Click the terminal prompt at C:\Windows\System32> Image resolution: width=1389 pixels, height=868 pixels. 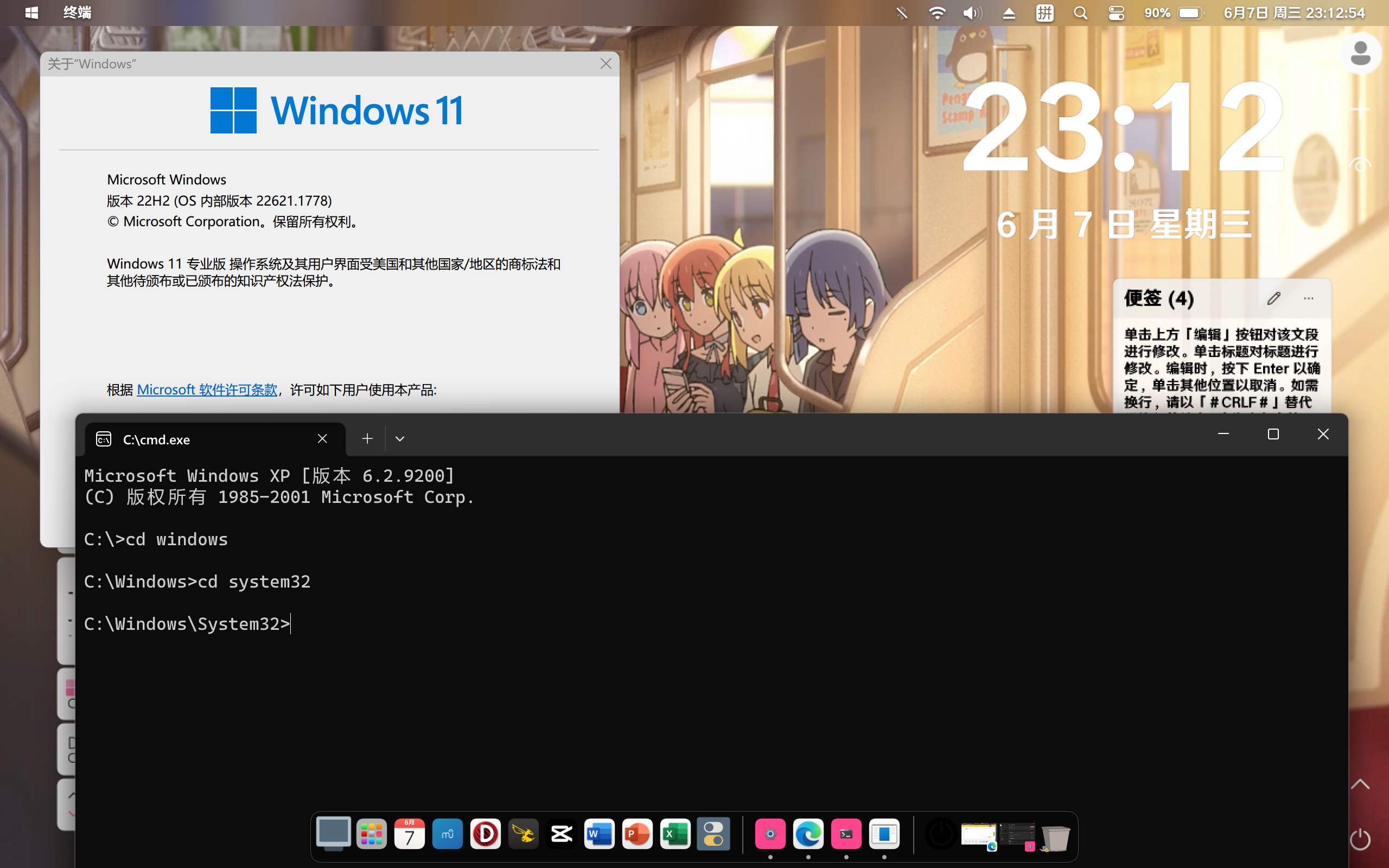click(x=188, y=624)
